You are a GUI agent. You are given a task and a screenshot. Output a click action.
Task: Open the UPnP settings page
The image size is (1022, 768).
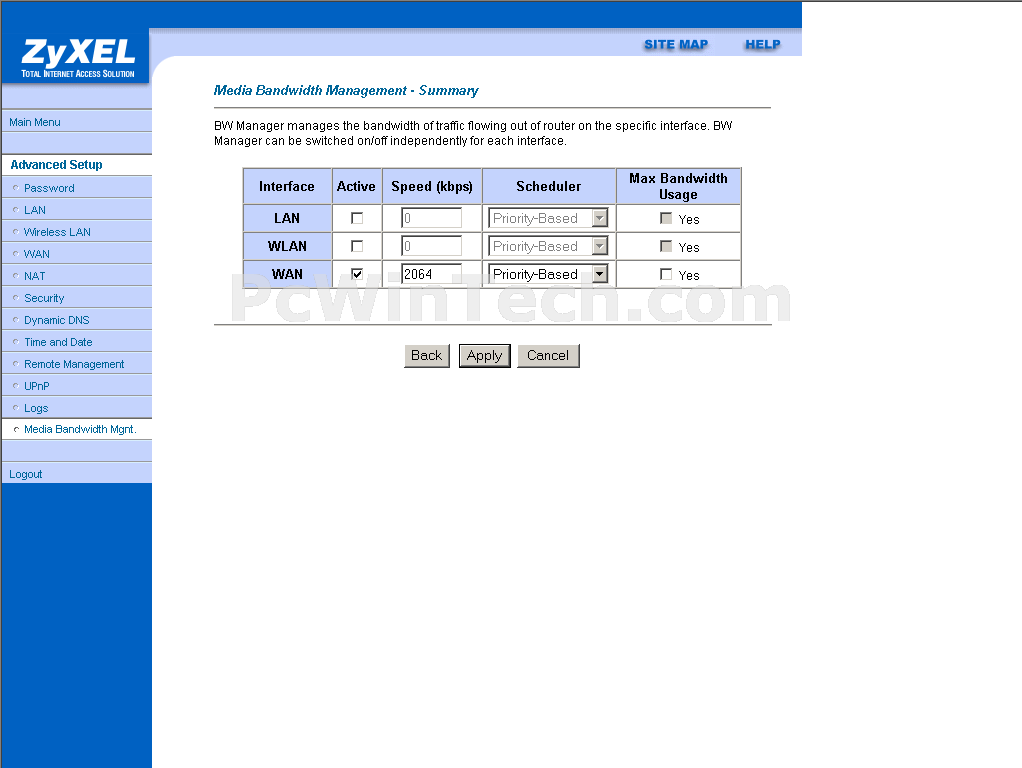tap(36, 386)
